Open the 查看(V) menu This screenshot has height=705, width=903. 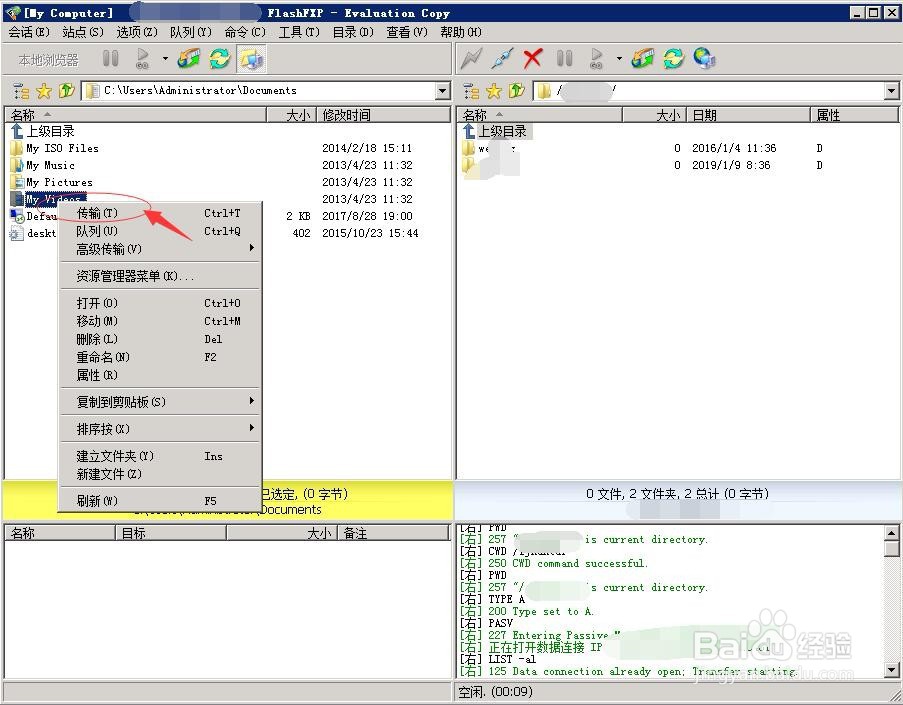(407, 32)
